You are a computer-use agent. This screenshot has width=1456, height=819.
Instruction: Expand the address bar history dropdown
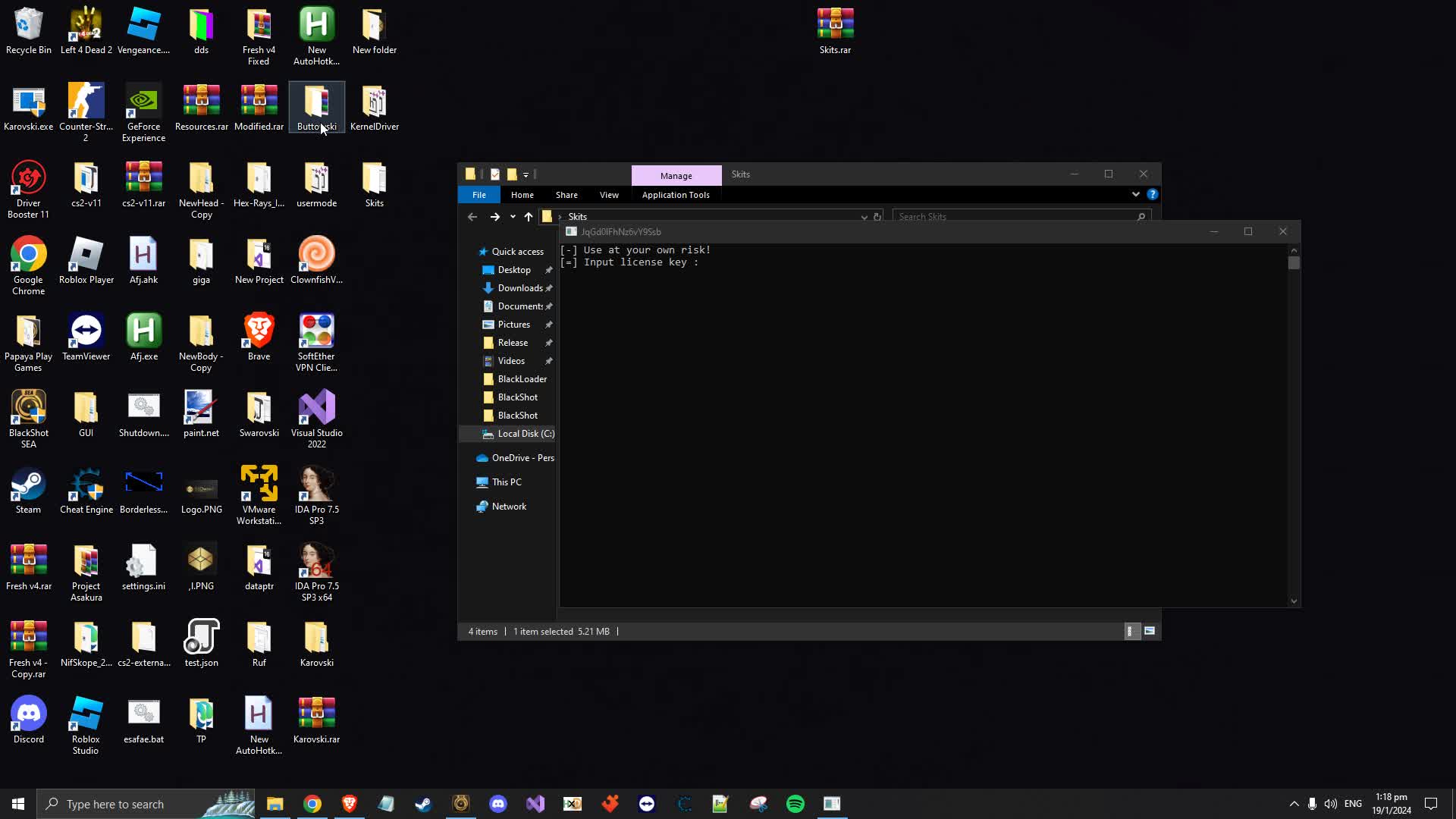(x=864, y=217)
